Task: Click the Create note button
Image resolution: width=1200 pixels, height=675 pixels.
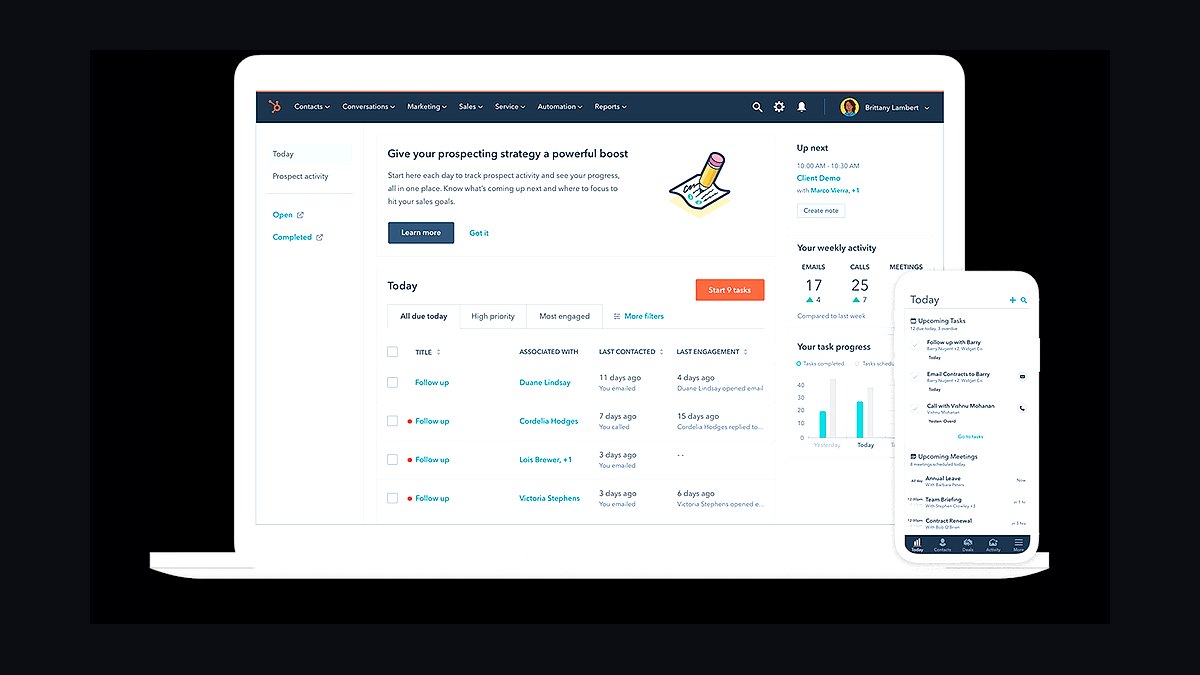Action: [x=821, y=210]
